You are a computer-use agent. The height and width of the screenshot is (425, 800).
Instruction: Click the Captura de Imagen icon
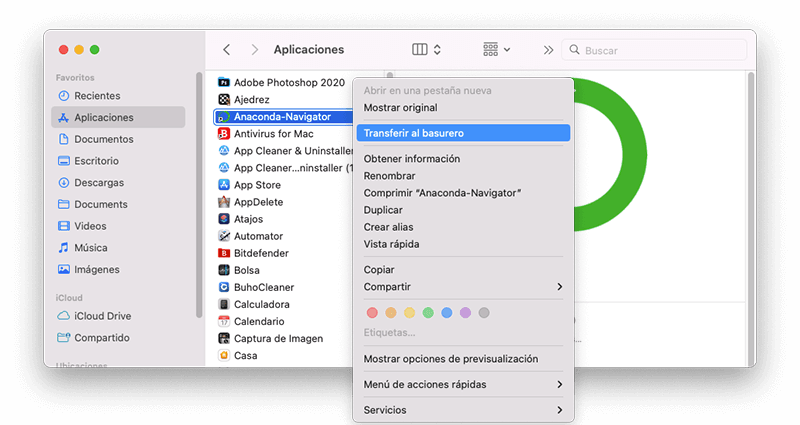pos(223,338)
